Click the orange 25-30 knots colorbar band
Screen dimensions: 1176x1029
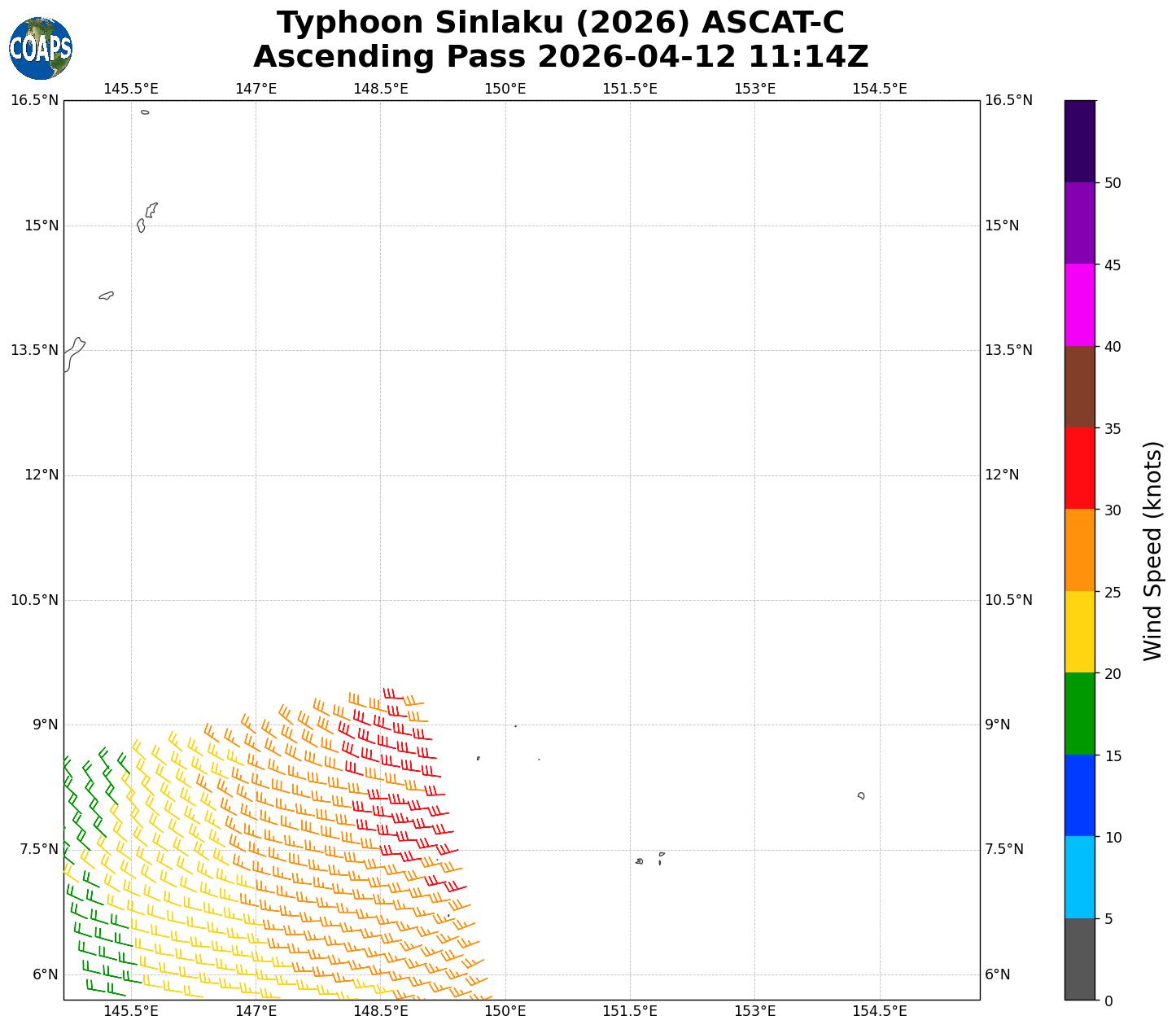pyautogui.click(x=1080, y=550)
